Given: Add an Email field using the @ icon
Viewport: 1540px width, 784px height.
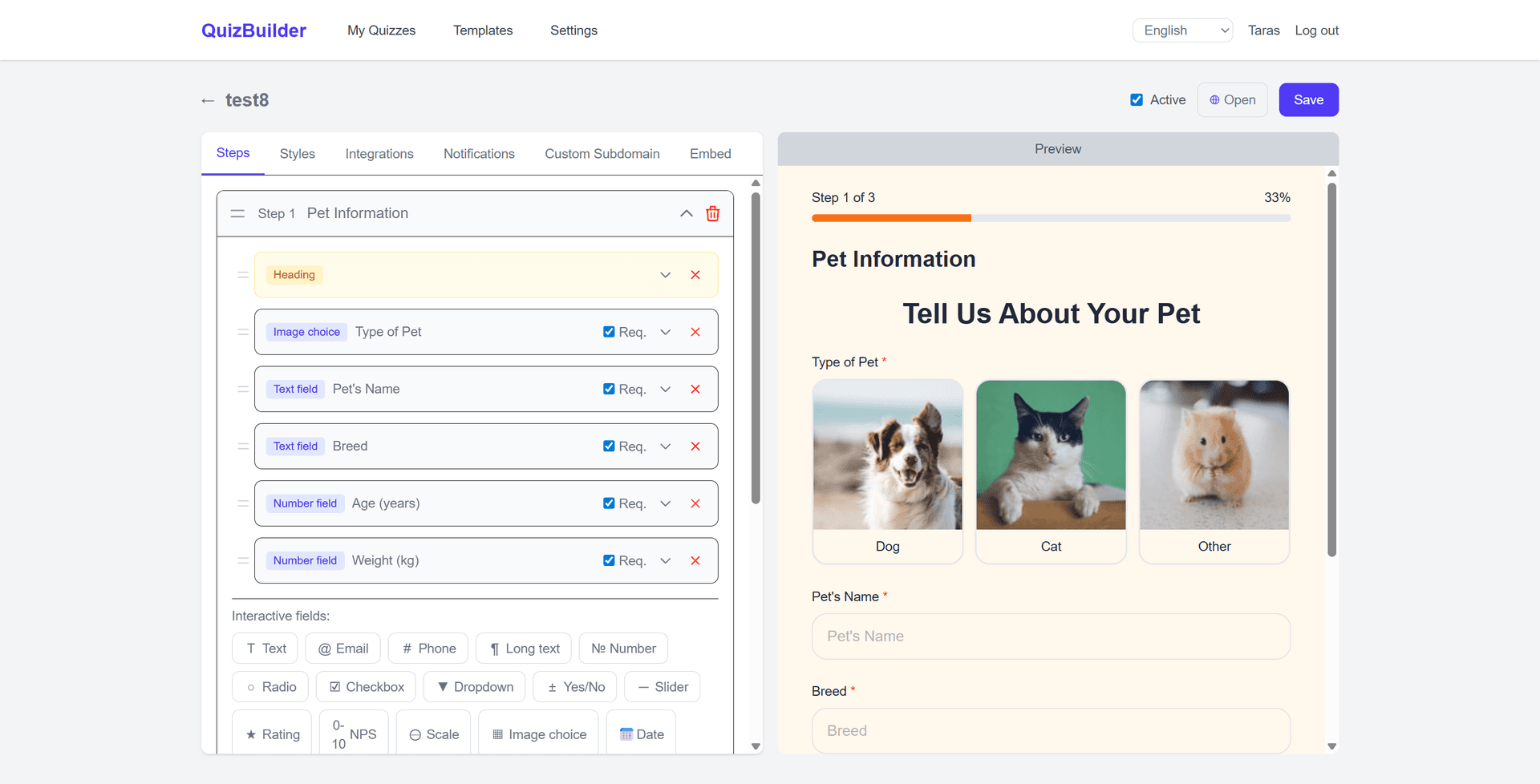Looking at the screenshot, I should [x=342, y=648].
